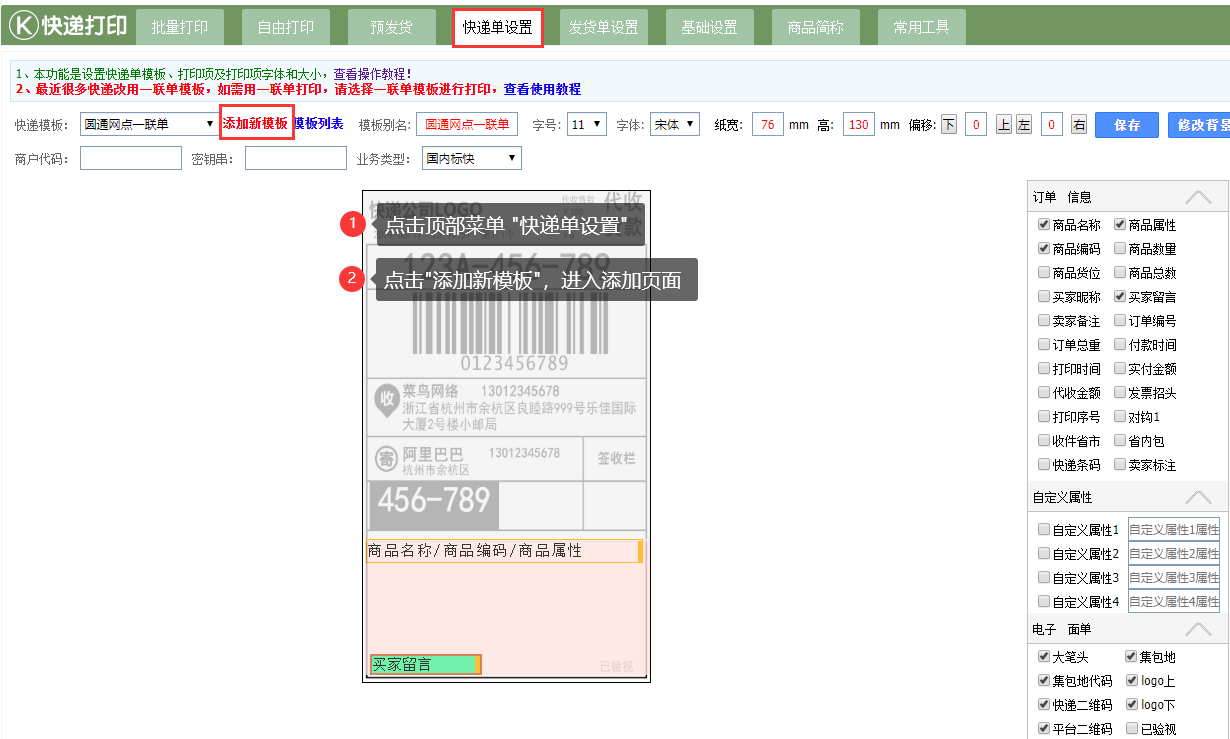The width and height of the screenshot is (1230, 739).
Task: Enable 快递条码 checkbox
Action: pyautogui.click(x=1044, y=464)
